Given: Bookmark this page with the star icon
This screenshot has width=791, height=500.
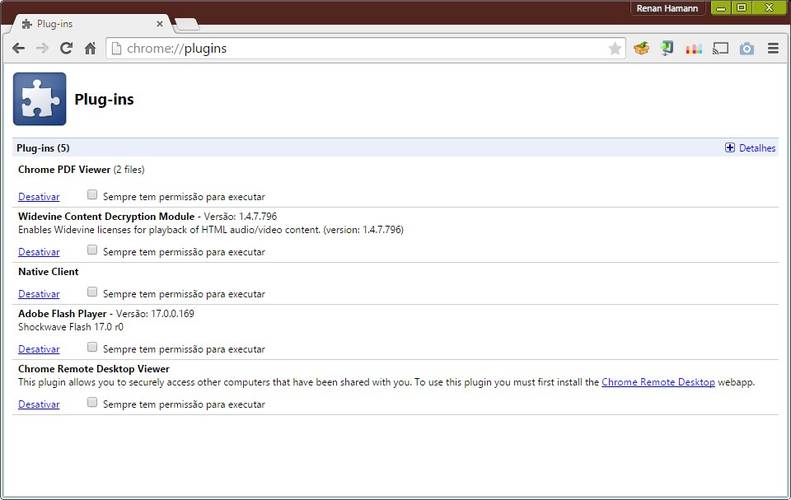Looking at the screenshot, I should point(614,48).
